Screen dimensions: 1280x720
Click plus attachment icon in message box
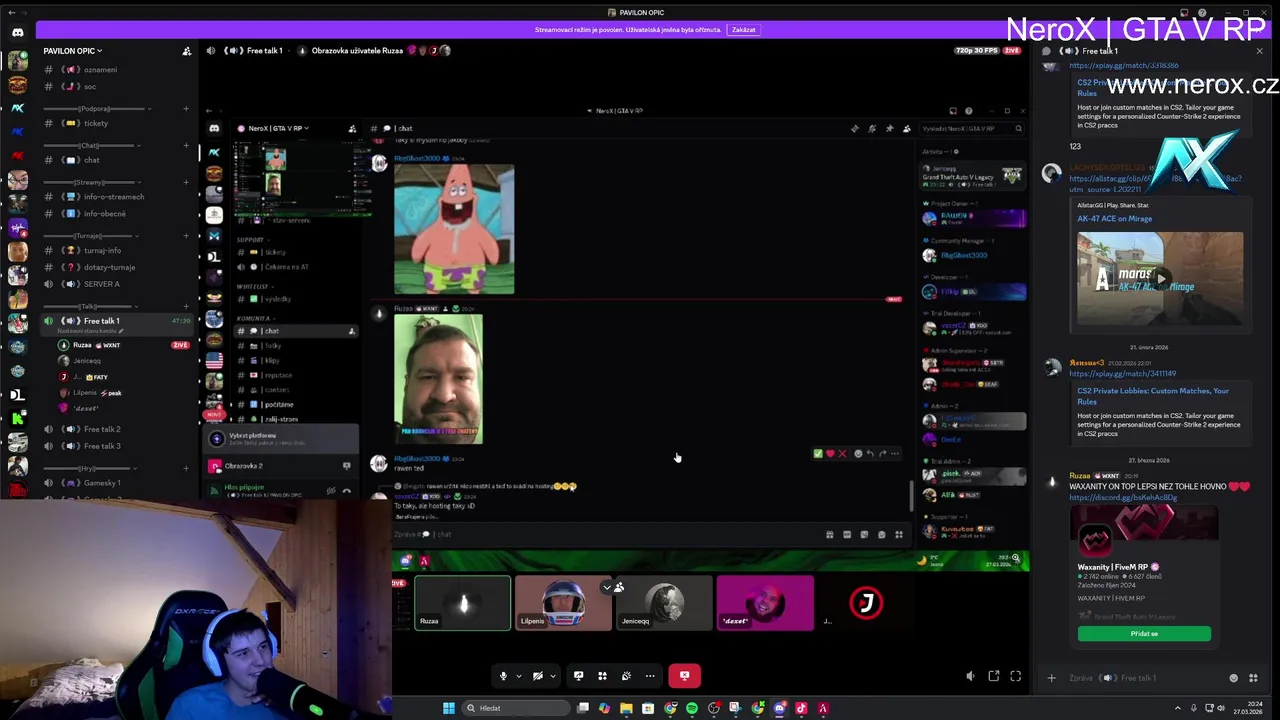point(1051,678)
